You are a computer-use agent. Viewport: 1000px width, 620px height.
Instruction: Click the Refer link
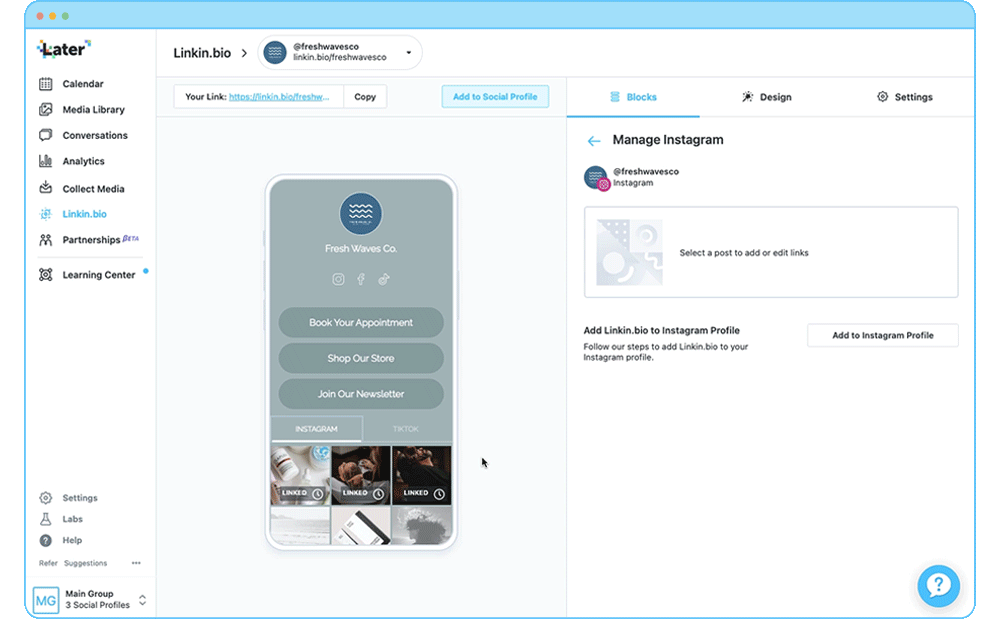(48, 563)
